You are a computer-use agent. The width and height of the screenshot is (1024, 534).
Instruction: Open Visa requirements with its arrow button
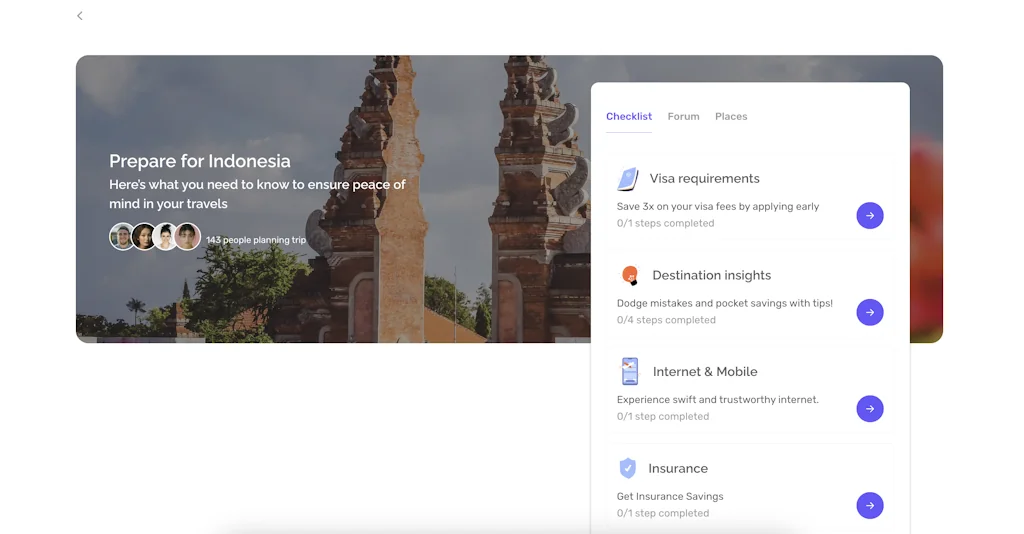[x=869, y=215]
